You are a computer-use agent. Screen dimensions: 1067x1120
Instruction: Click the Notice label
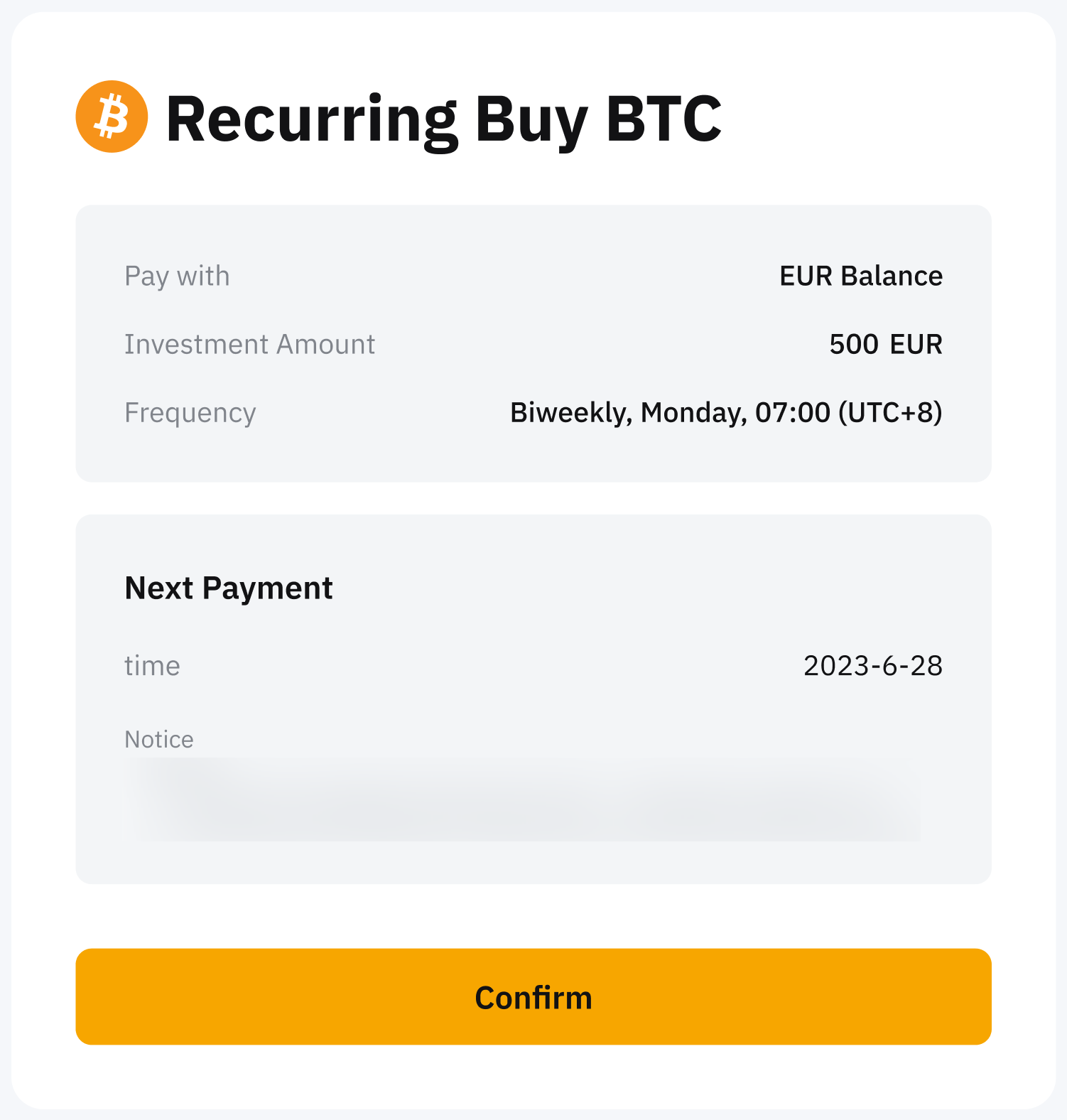[159, 740]
